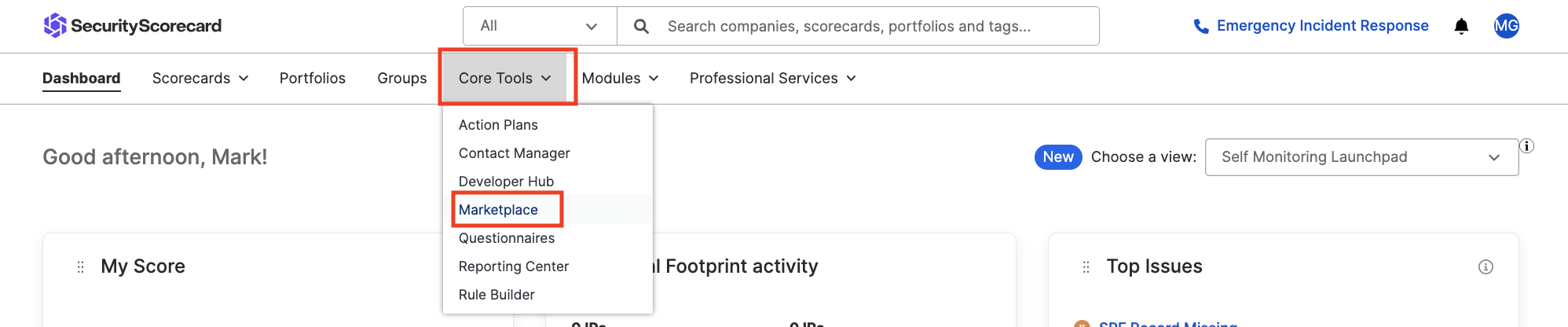Viewport: 1568px width, 327px height.
Task: Click the Emergency Incident Response link
Action: coord(1322,26)
